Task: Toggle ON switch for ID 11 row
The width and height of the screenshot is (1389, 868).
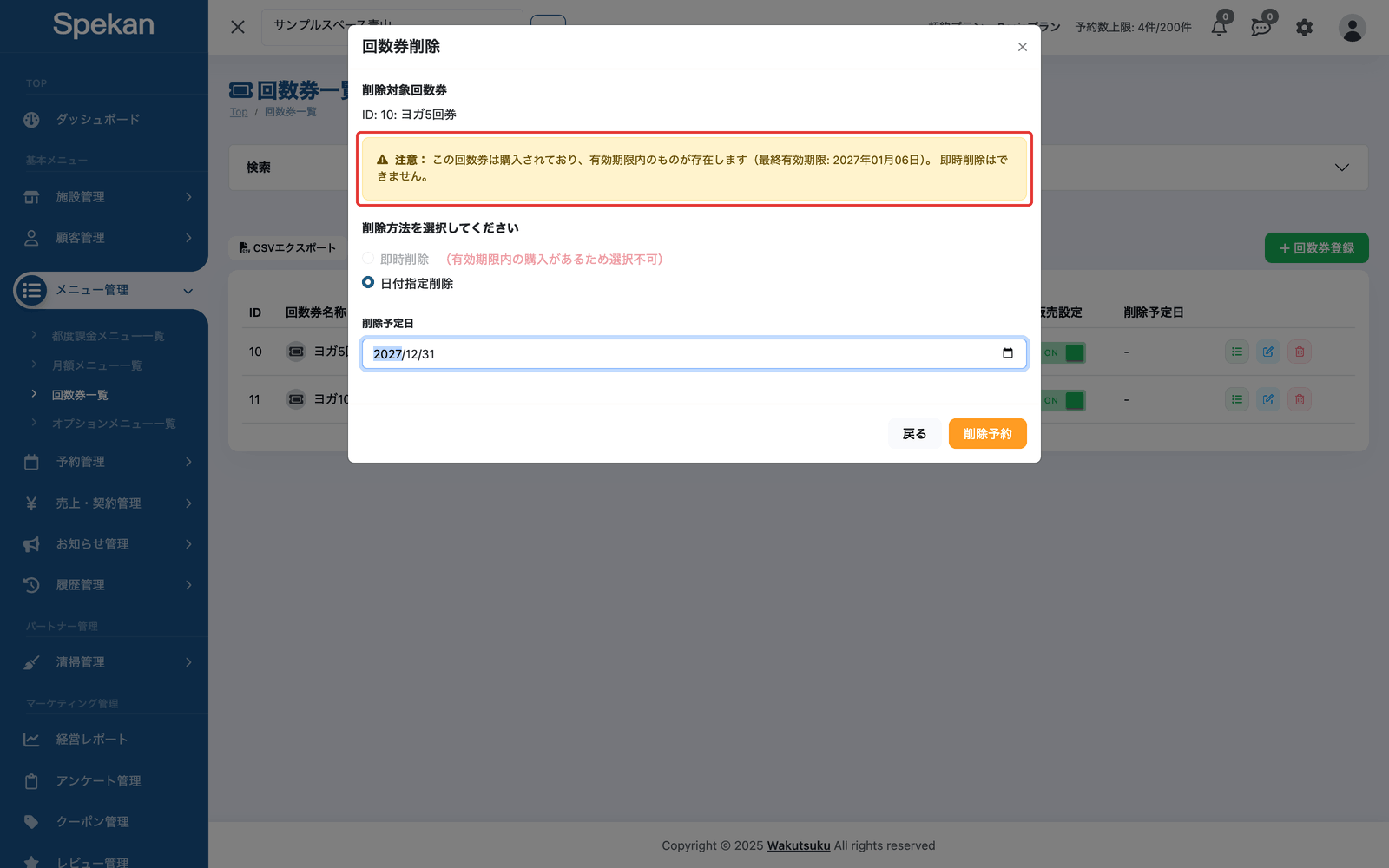Action: (x=1063, y=400)
